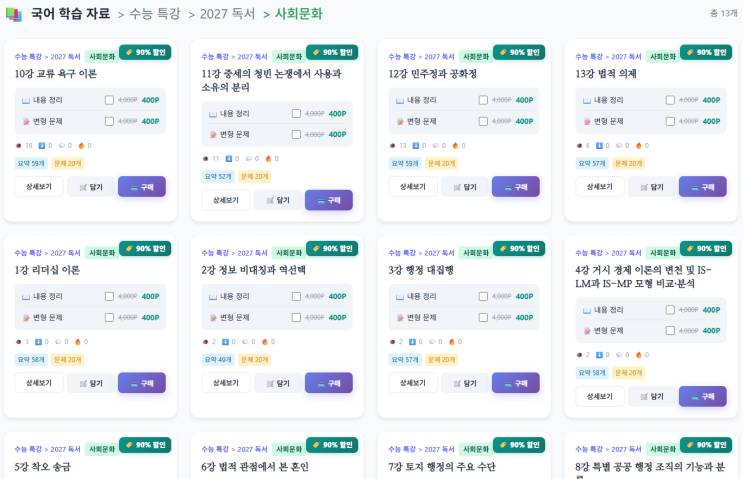
Task: Tick 변형 문제 checkbox on 12강 민주정과 공화정
Action: 483,121
